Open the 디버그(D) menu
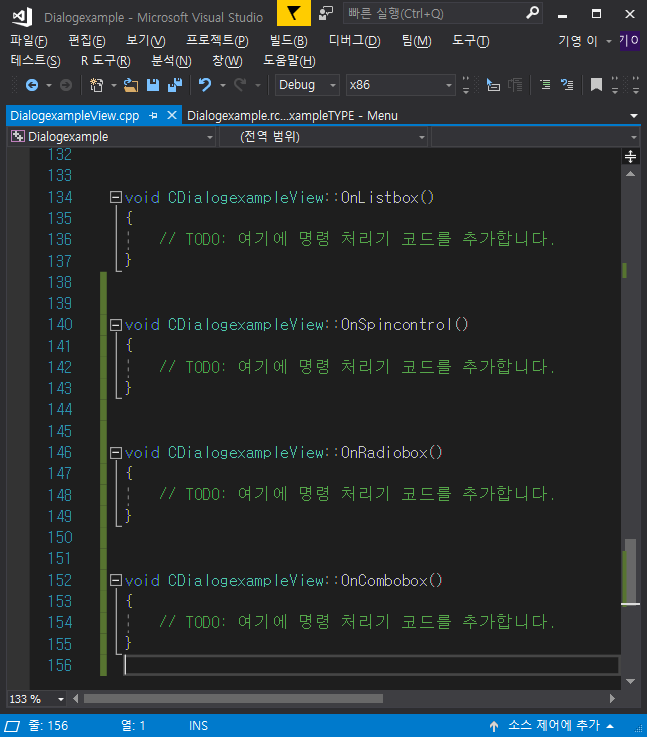The image size is (647, 737). [354, 41]
